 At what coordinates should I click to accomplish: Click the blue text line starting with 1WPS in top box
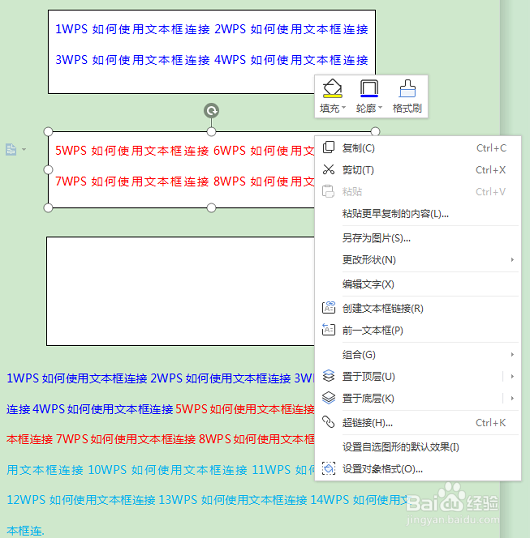click(212, 29)
